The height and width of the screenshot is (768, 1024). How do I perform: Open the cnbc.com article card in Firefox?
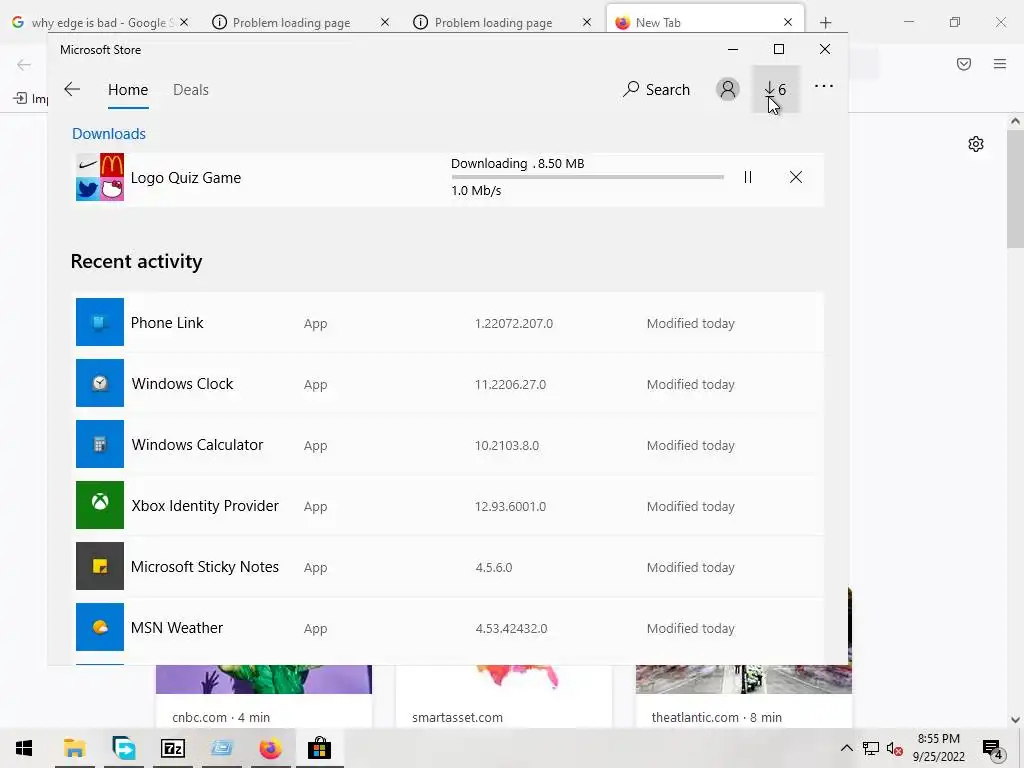pos(264,696)
